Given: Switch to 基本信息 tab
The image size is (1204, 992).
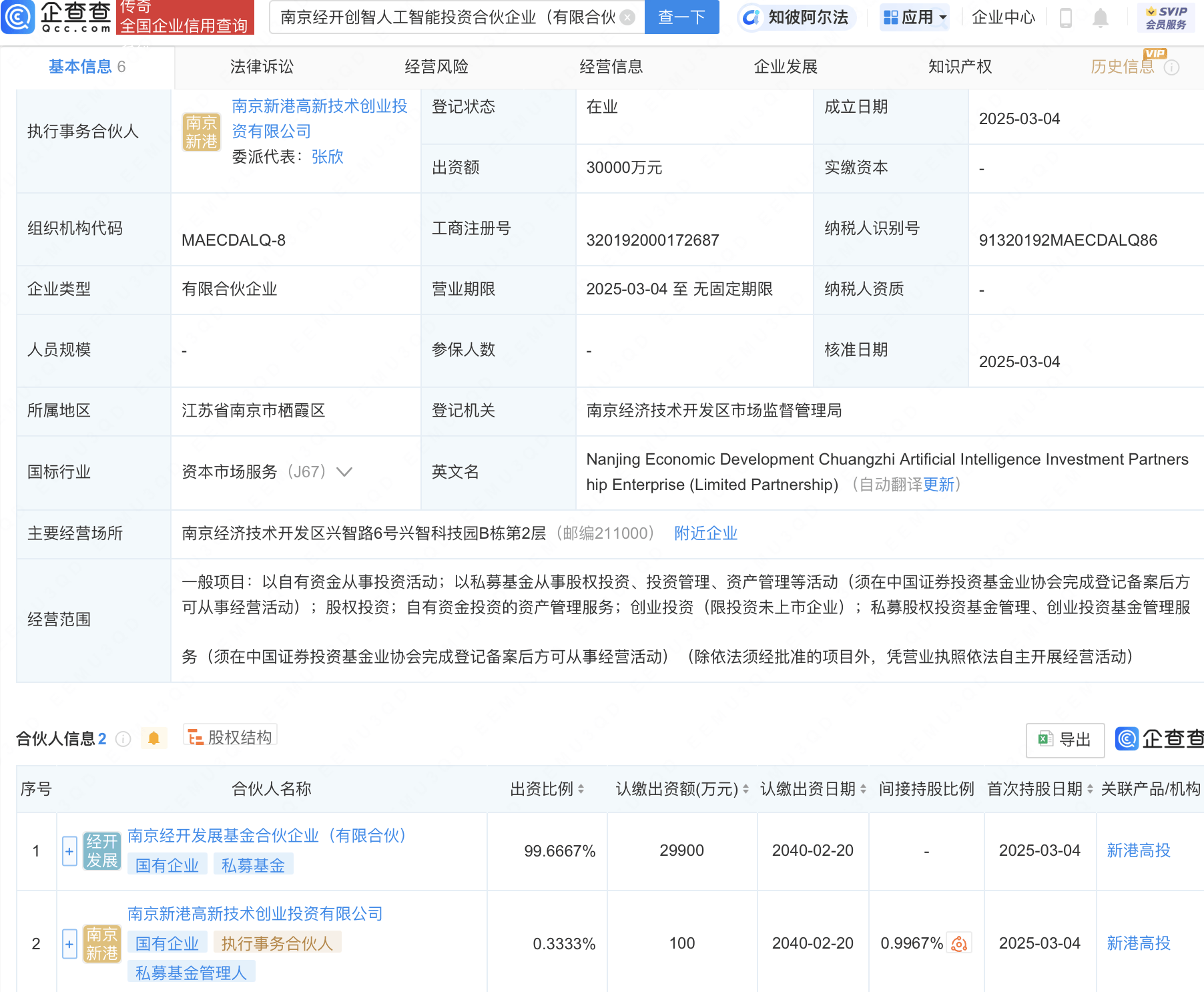Looking at the screenshot, I should click(87, 67).
